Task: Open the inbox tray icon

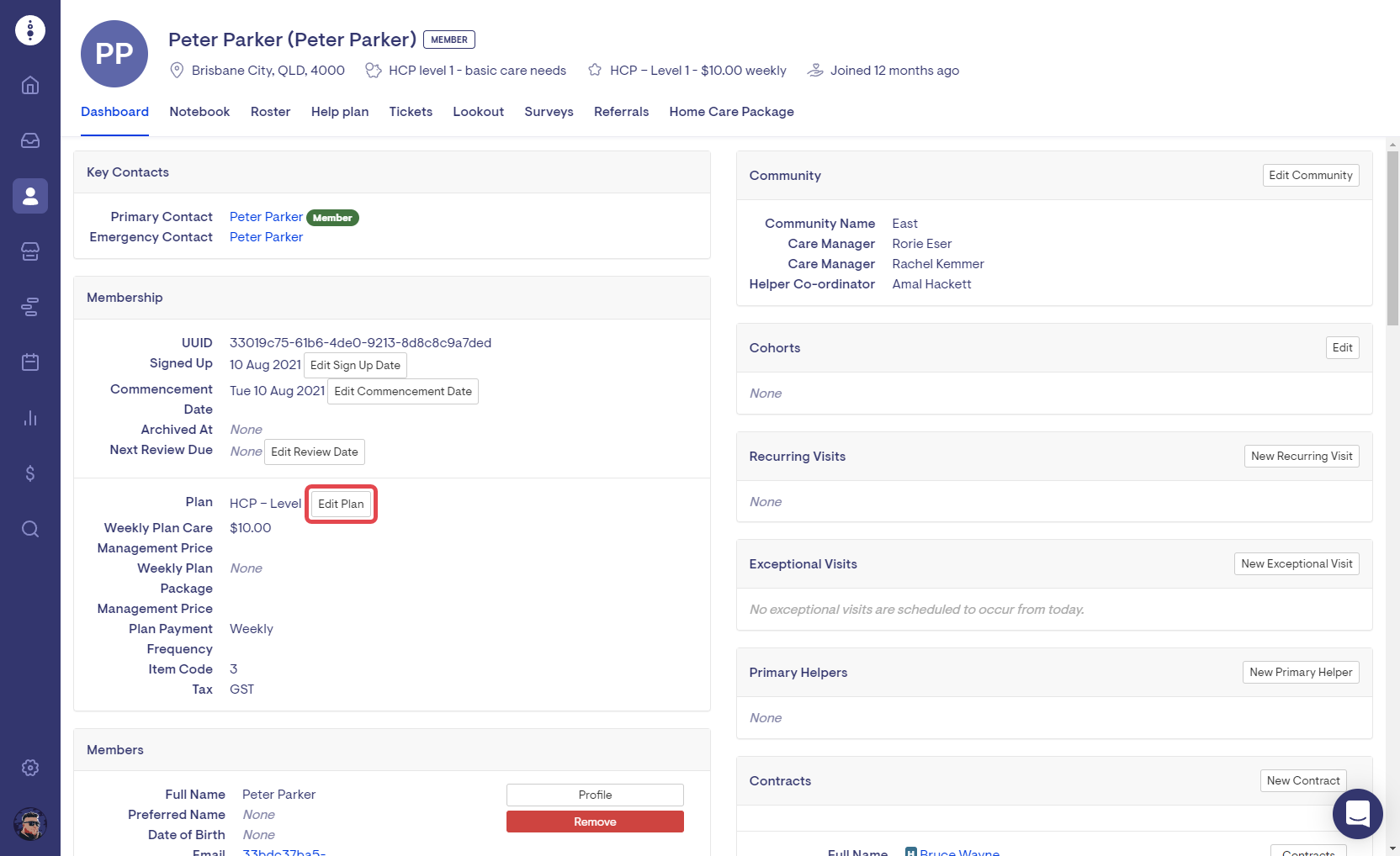Action: click(30, 140)
